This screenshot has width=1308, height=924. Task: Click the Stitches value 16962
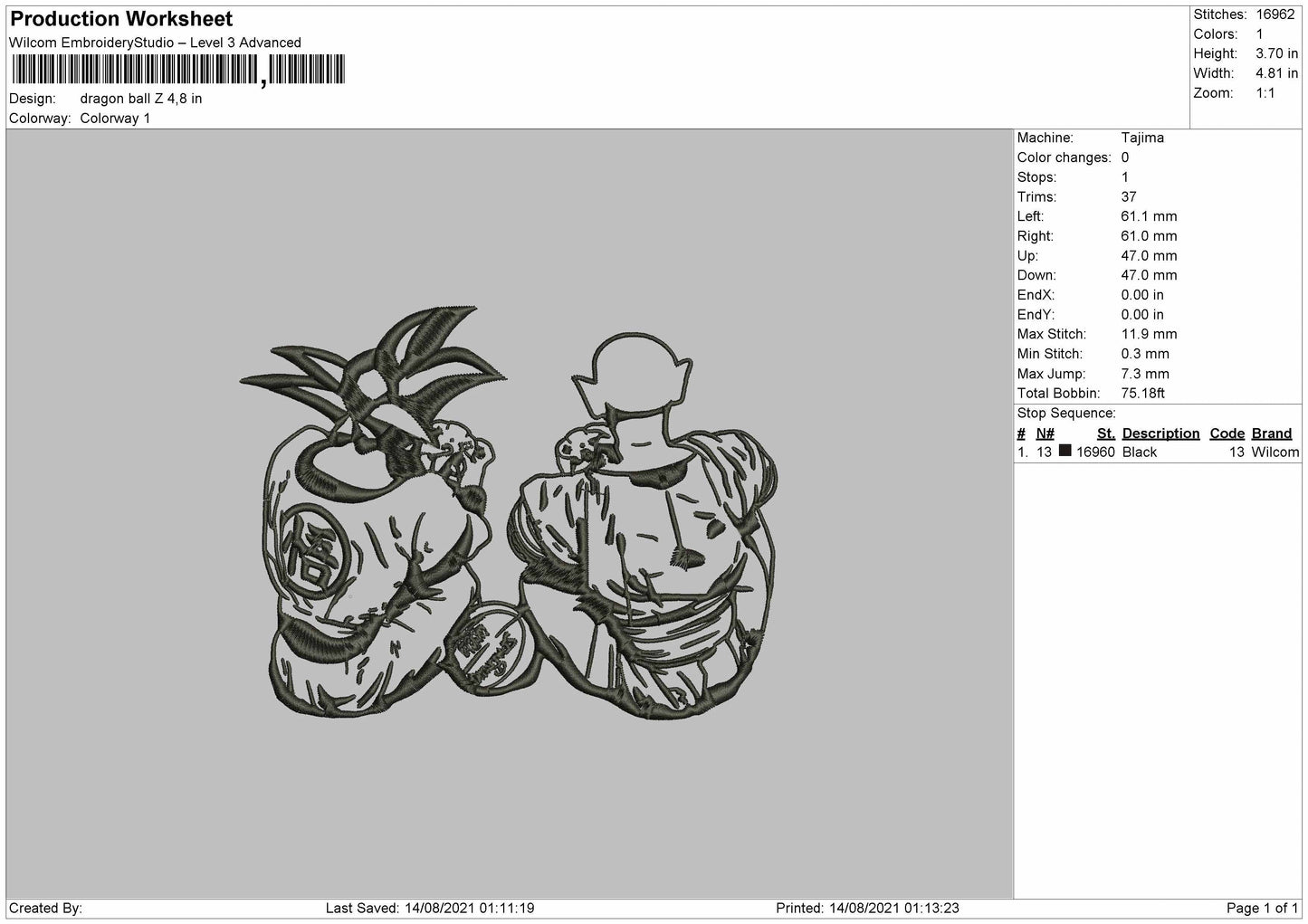coord(1276,14)
